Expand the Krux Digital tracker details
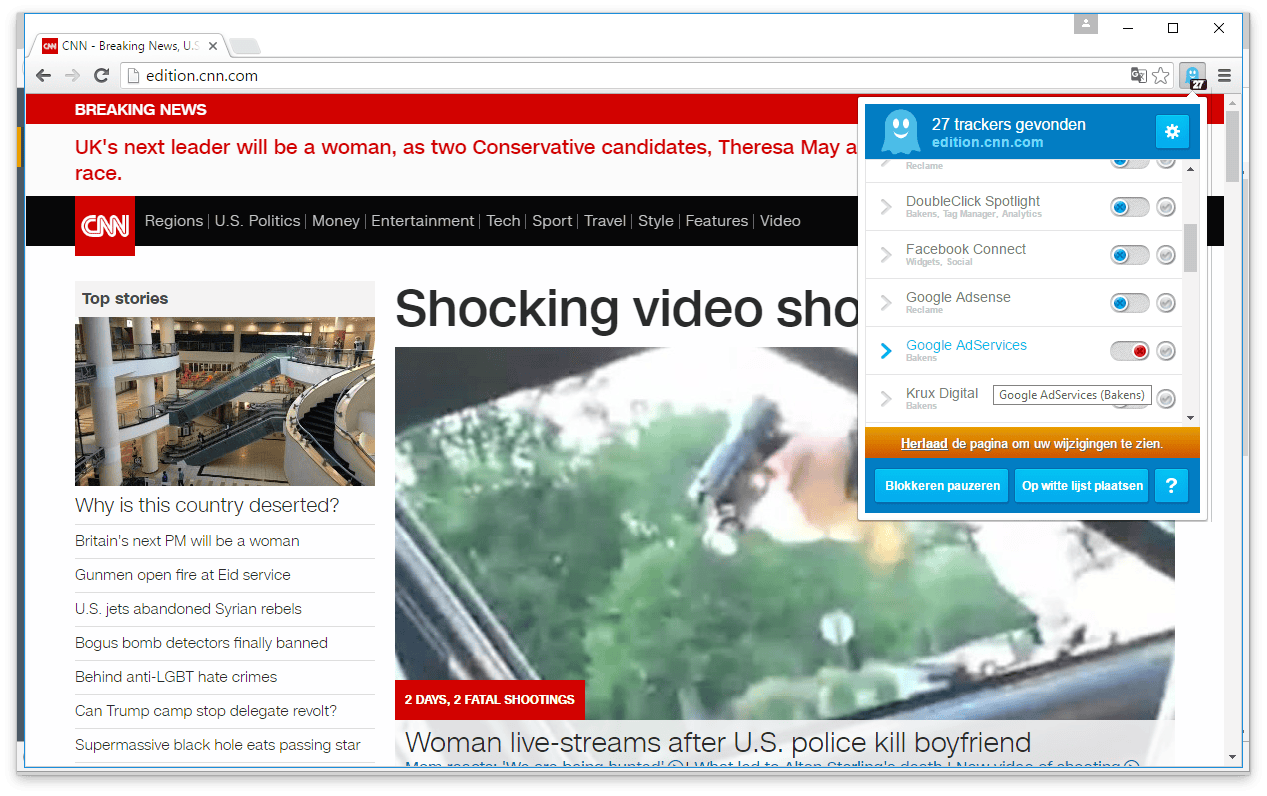This screenshot has width=1267, height=796. [x=886, y=399]
